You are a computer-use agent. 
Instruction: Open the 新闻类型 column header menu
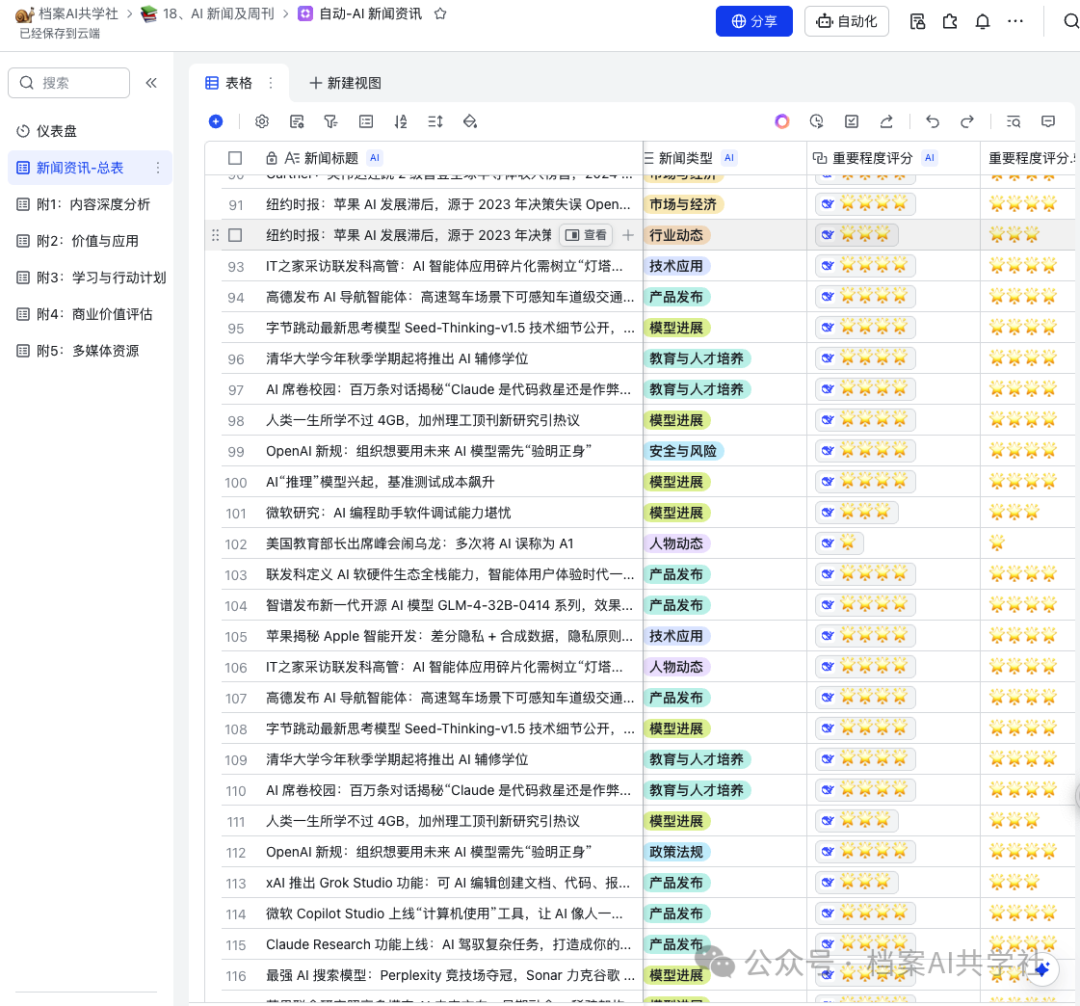(725, 158)
